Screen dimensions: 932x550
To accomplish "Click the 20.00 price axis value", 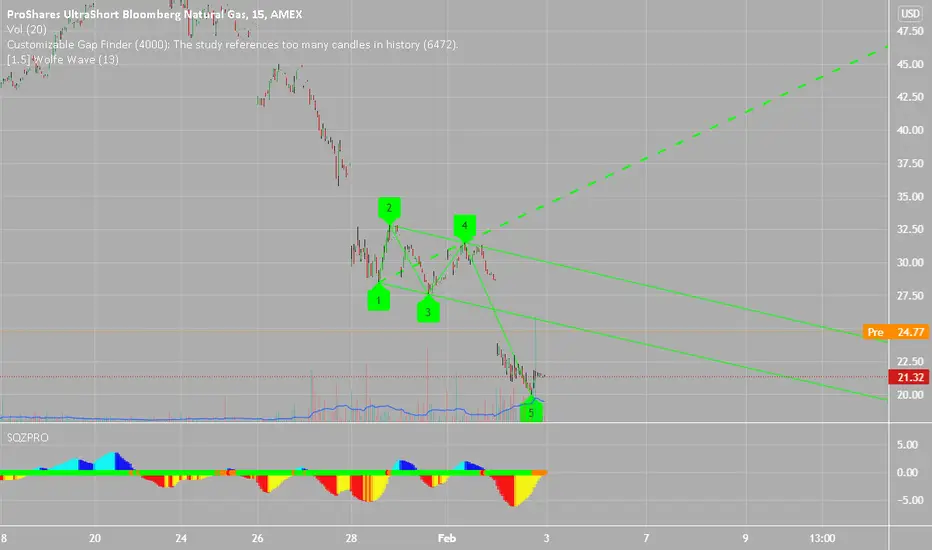I will [x=910, y=395].
